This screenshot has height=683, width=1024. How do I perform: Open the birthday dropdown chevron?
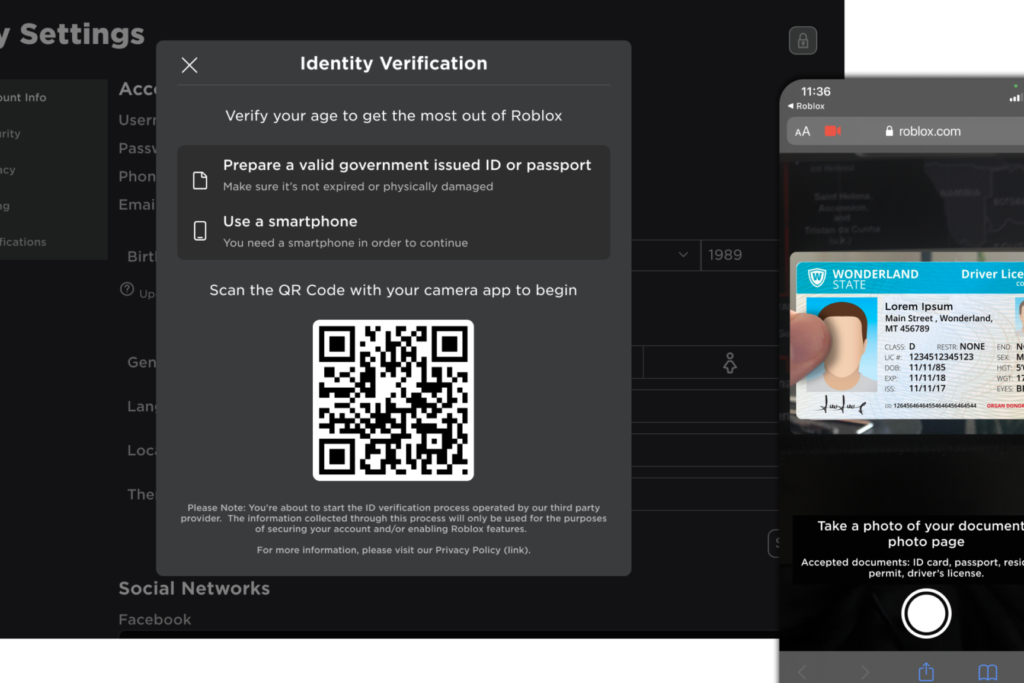(682, 255)
